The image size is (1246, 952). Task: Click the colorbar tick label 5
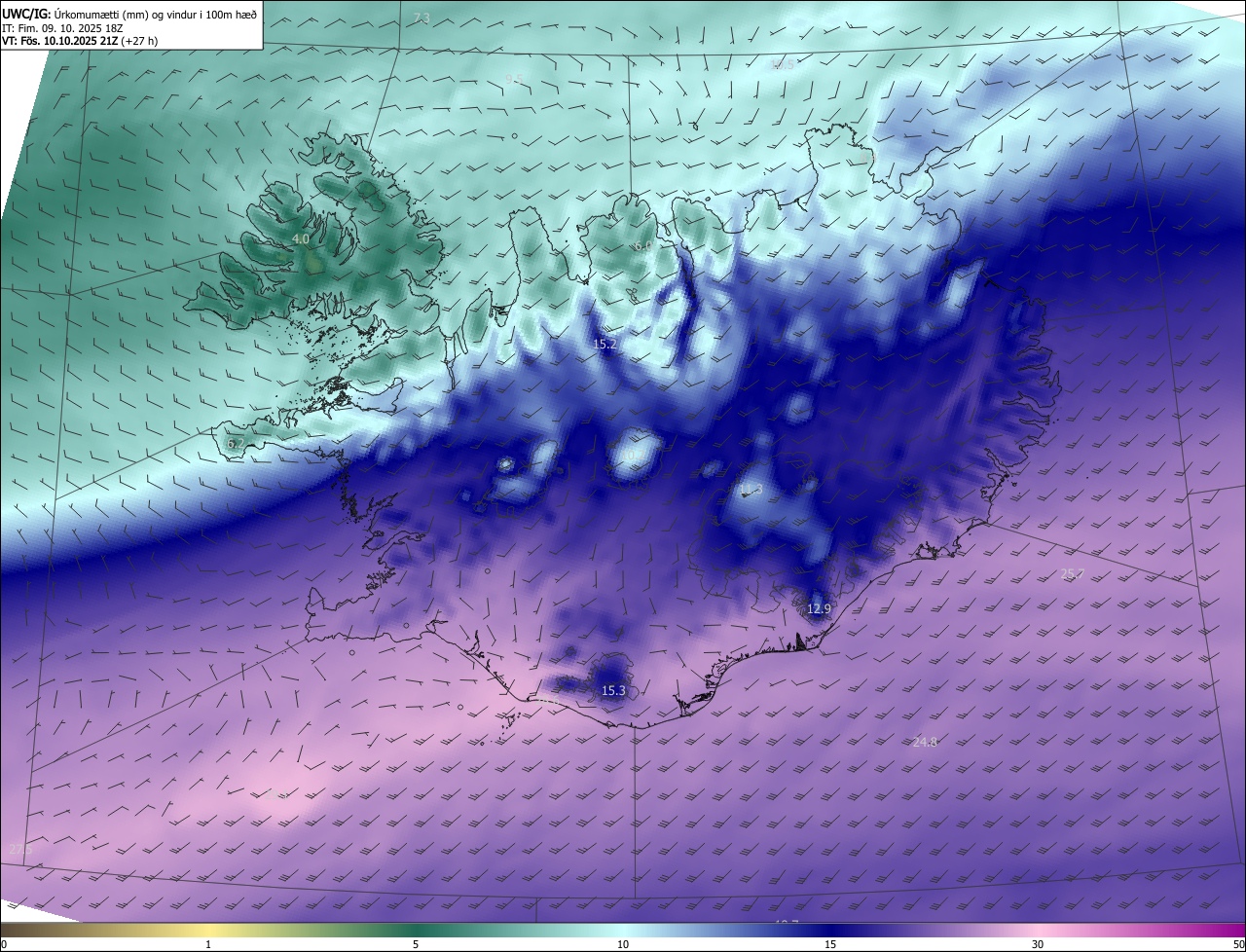click(416, 944)
